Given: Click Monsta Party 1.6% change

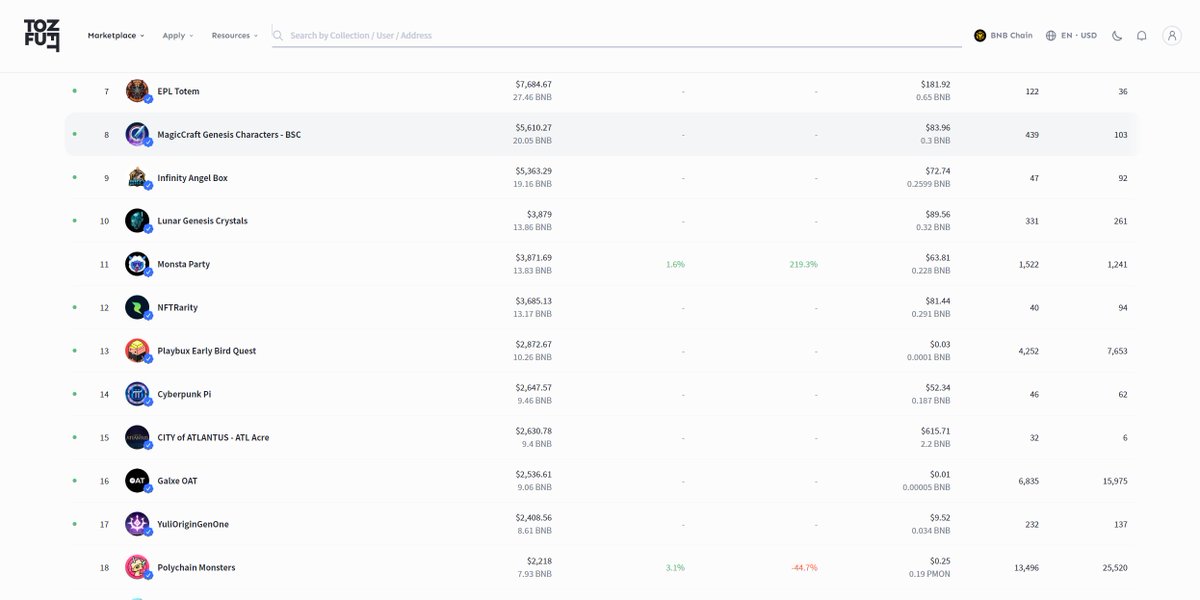Looking at the screenshot, I should [x=675, y=264].
